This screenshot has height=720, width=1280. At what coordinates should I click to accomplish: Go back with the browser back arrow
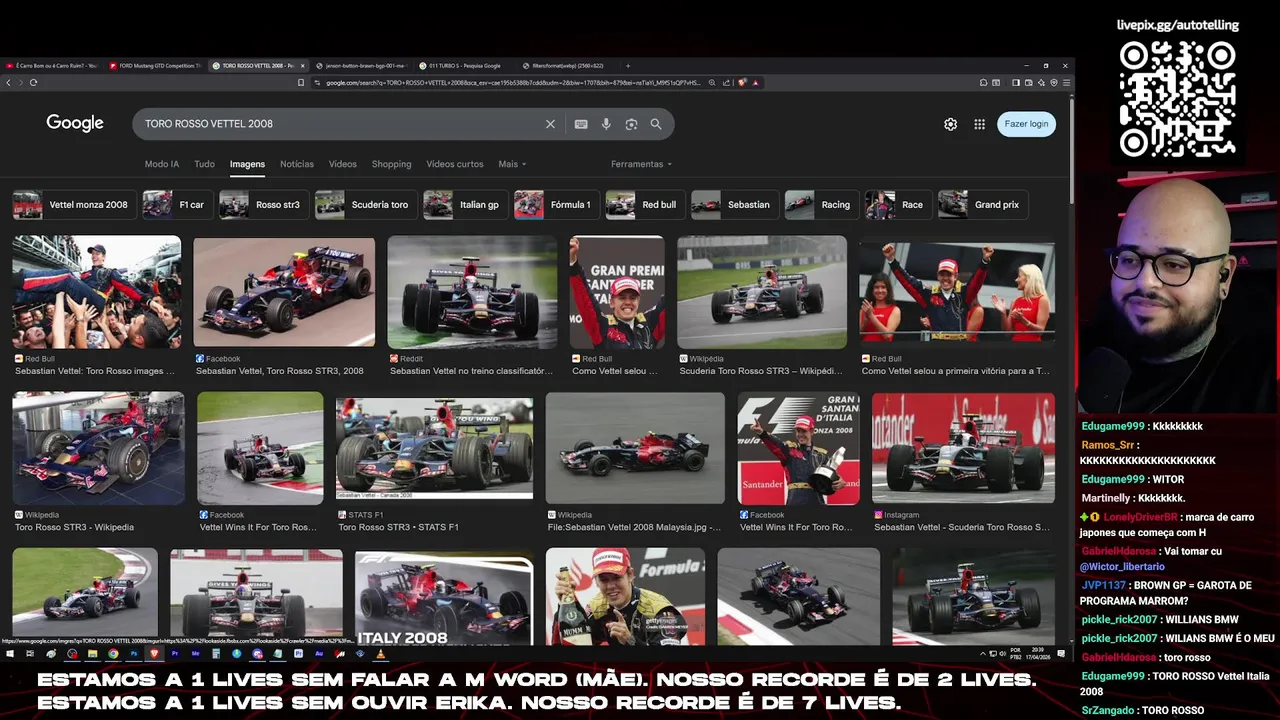pyautogui.click(x=9, y=82)
